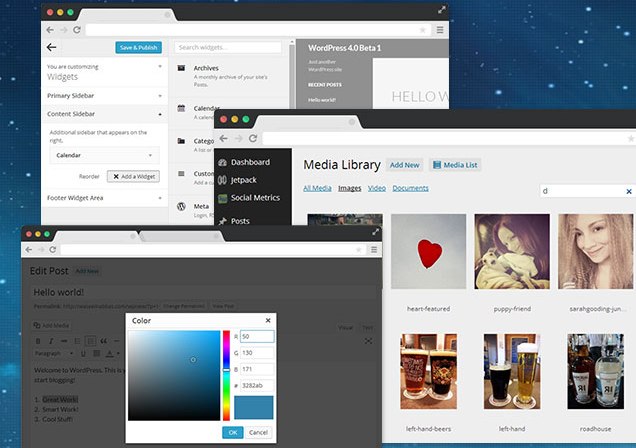Focus the Search widgets field
636x448 pixels.
[228, 47]
